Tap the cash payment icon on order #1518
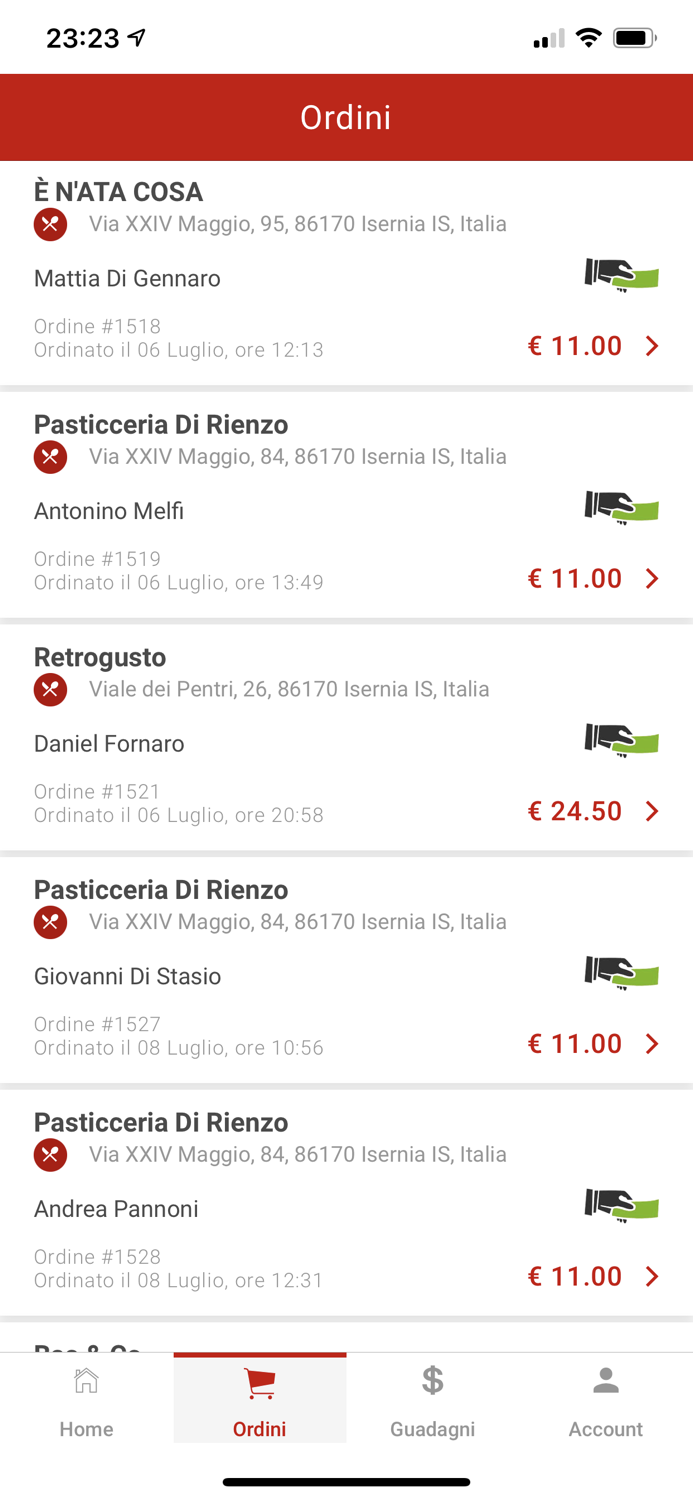Image resolution: width=693 pixels, height=1500 pixels. pos(622,273)
